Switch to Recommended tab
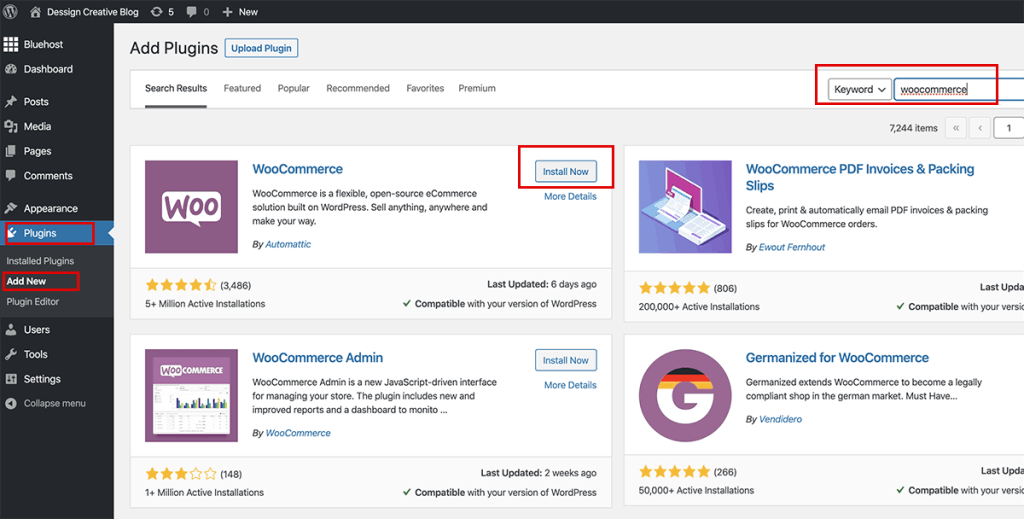This screenshot has width=1024, height=519. [x=358, y=88]
